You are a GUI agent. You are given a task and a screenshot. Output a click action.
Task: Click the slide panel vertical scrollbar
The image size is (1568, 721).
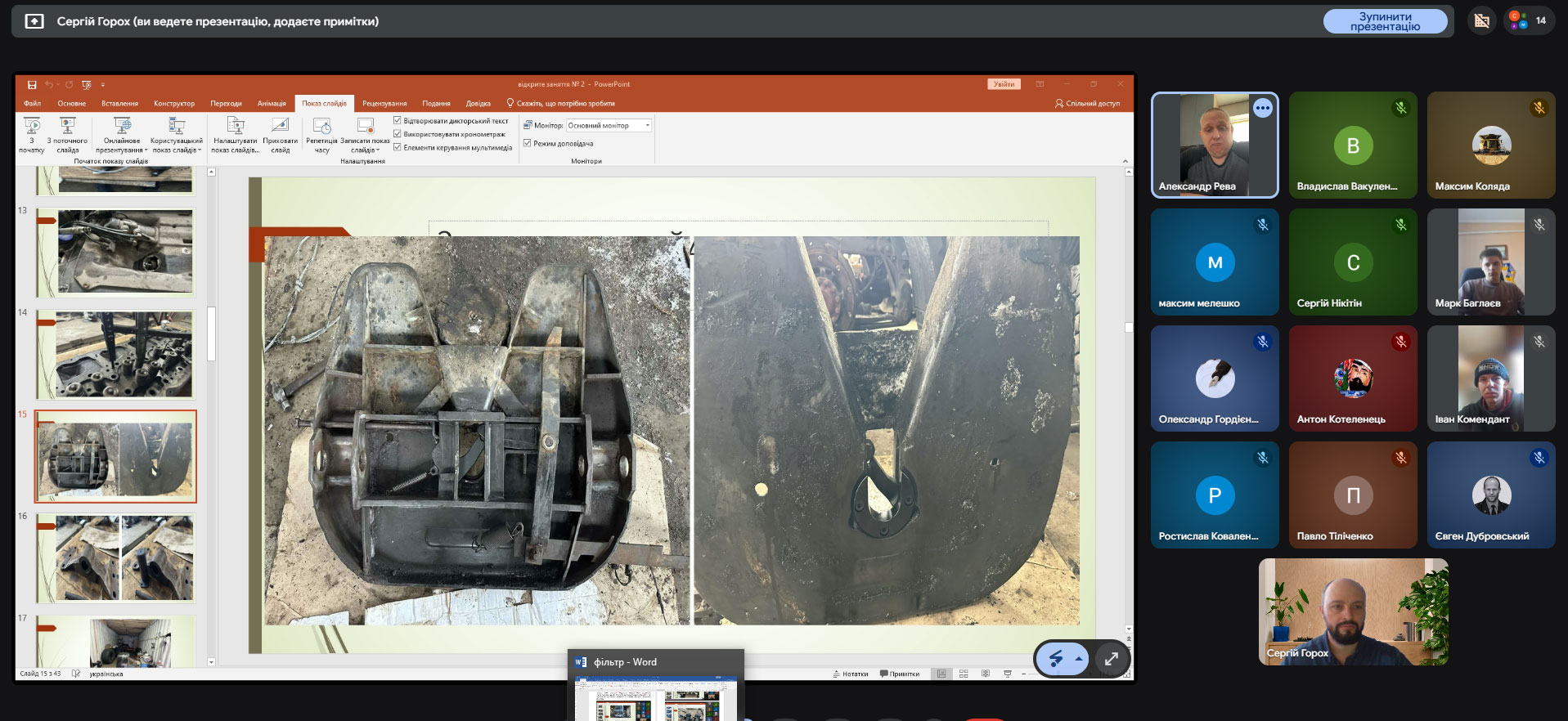click(x=211, y=334)
